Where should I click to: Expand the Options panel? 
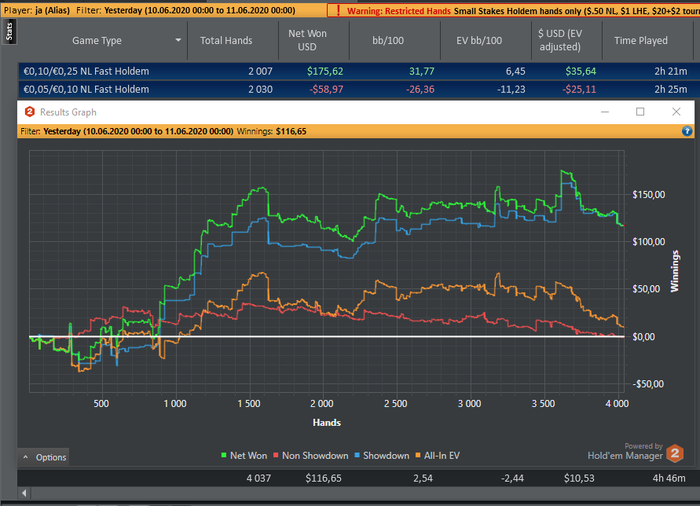tap(44, 457)
